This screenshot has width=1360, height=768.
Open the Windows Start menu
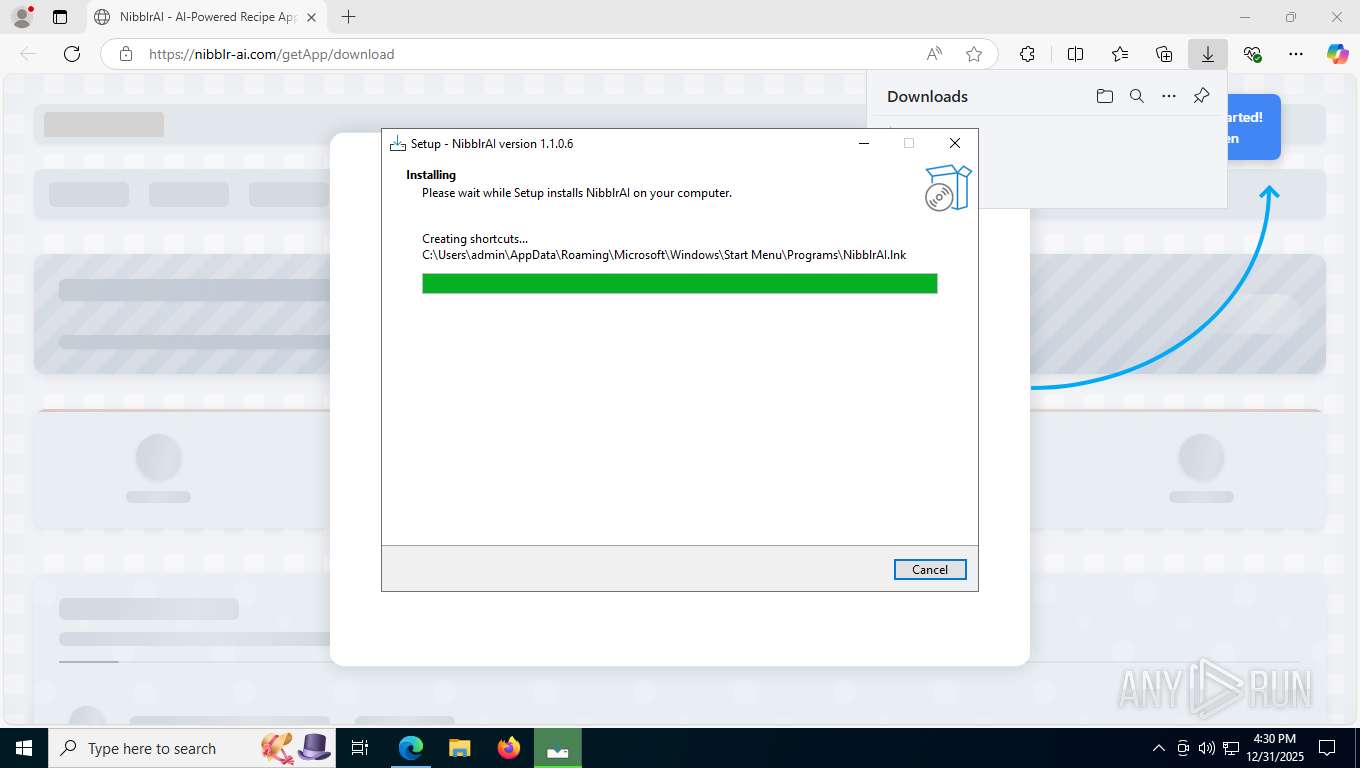23,748
